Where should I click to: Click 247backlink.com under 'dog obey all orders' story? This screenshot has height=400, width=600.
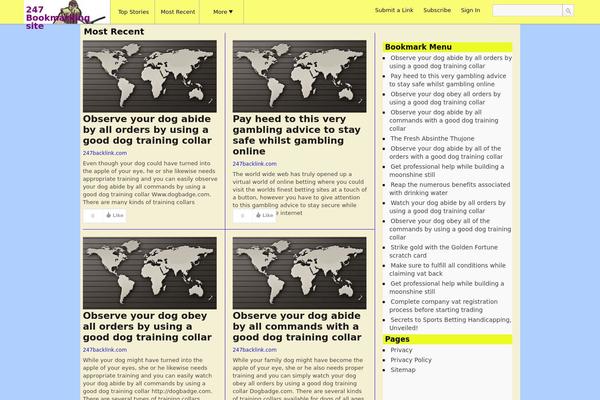(105, 350)
